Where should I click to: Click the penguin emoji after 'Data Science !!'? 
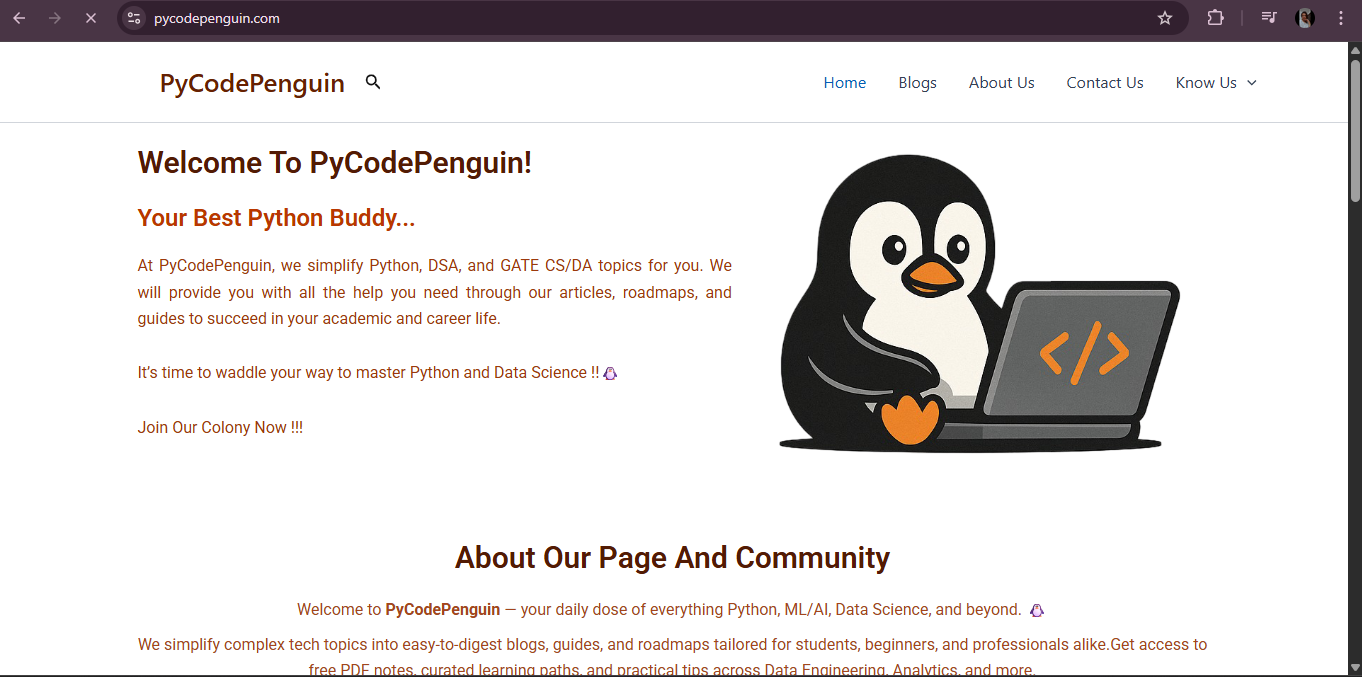[x=611, y=373]
